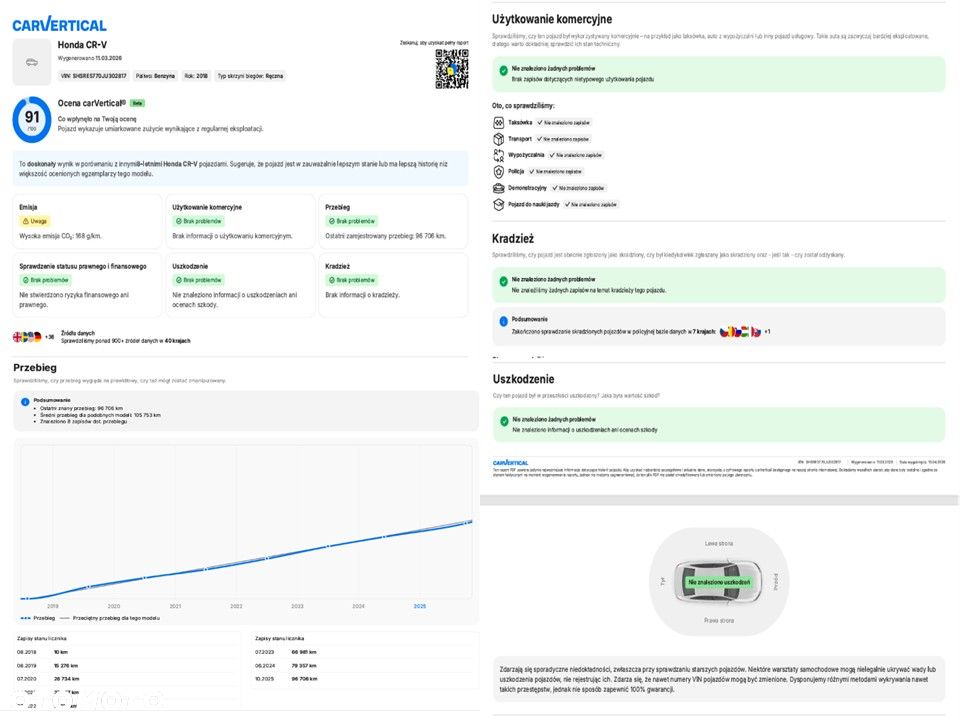
Task: Click green checkmark in Kradzież result box
Action: 503,281
